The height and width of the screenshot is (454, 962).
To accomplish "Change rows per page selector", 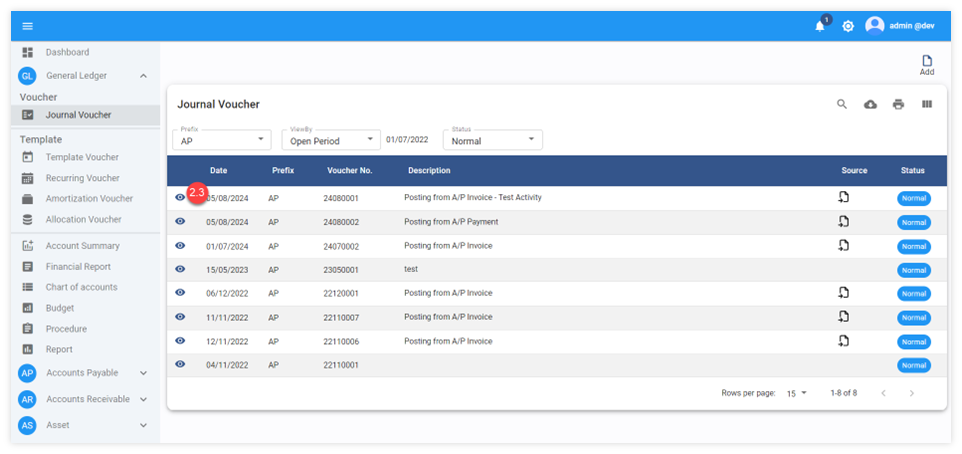I will (x=796, y=393).
